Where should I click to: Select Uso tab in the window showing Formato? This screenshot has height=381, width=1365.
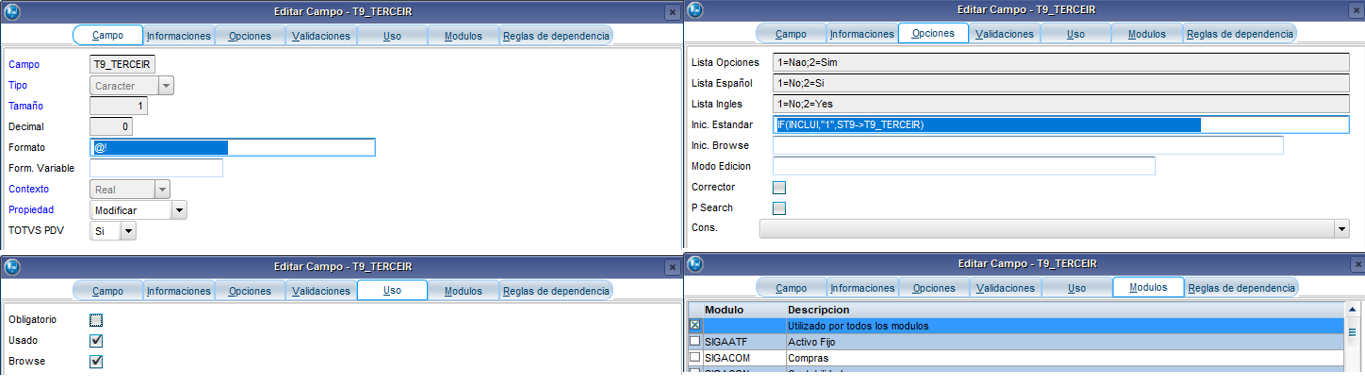point(392,35)
